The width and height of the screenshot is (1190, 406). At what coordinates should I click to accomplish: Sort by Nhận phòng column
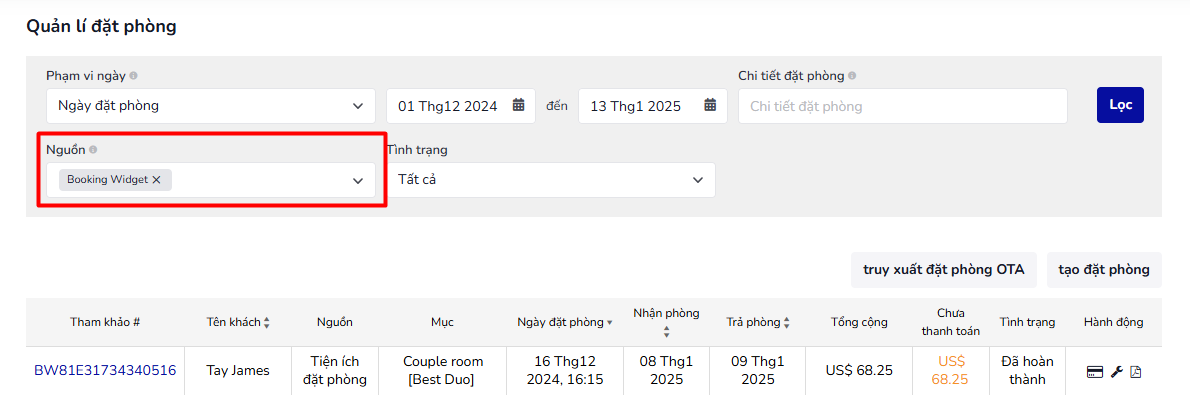[x=666, y=332]
